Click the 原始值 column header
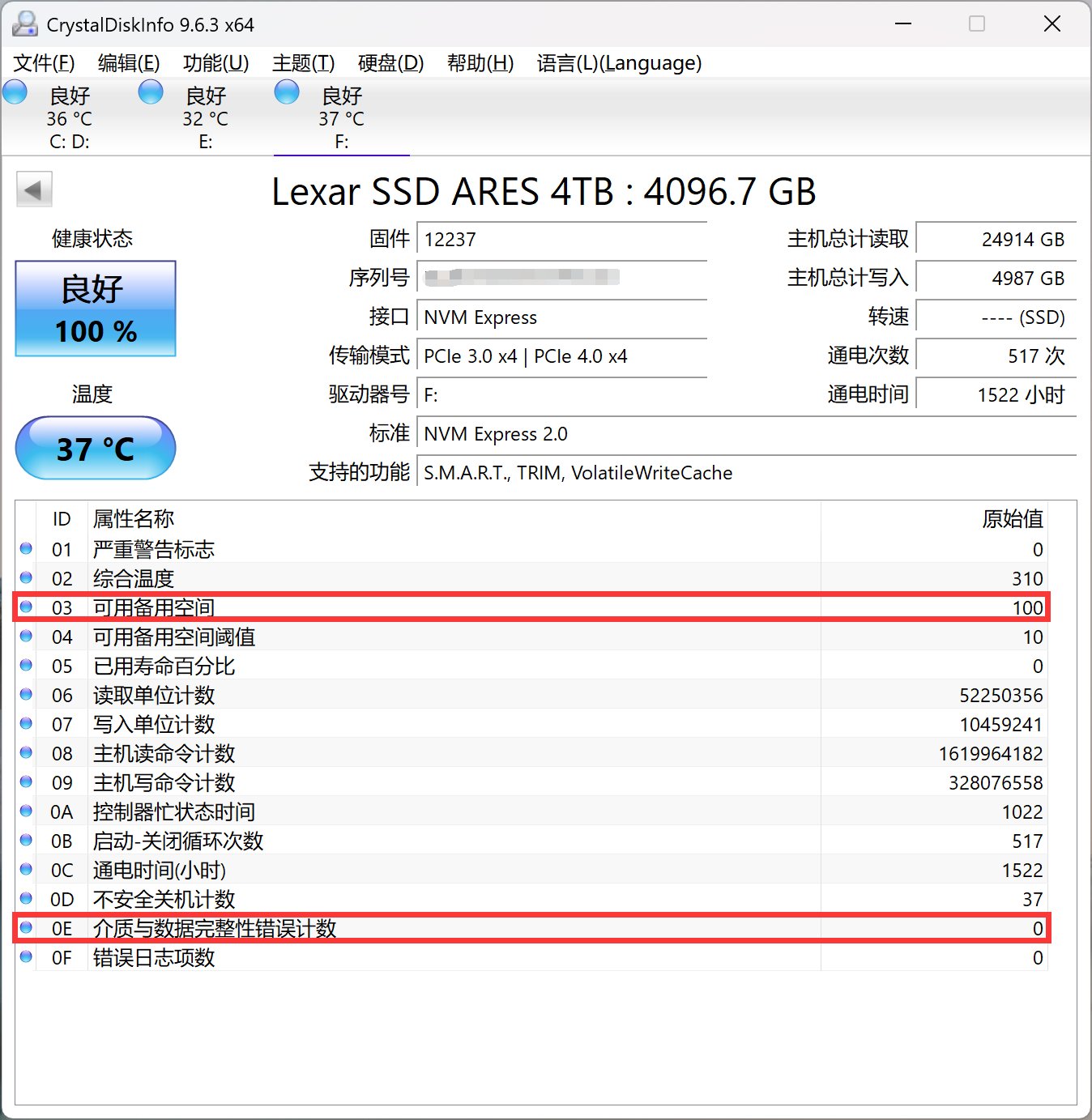 1012,518
